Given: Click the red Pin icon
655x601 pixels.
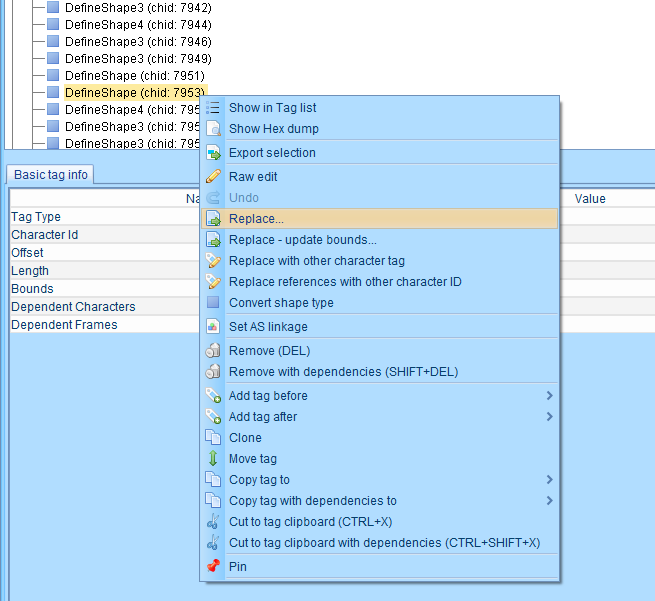Looking at the screenshot, I should [x=213, y=567].
